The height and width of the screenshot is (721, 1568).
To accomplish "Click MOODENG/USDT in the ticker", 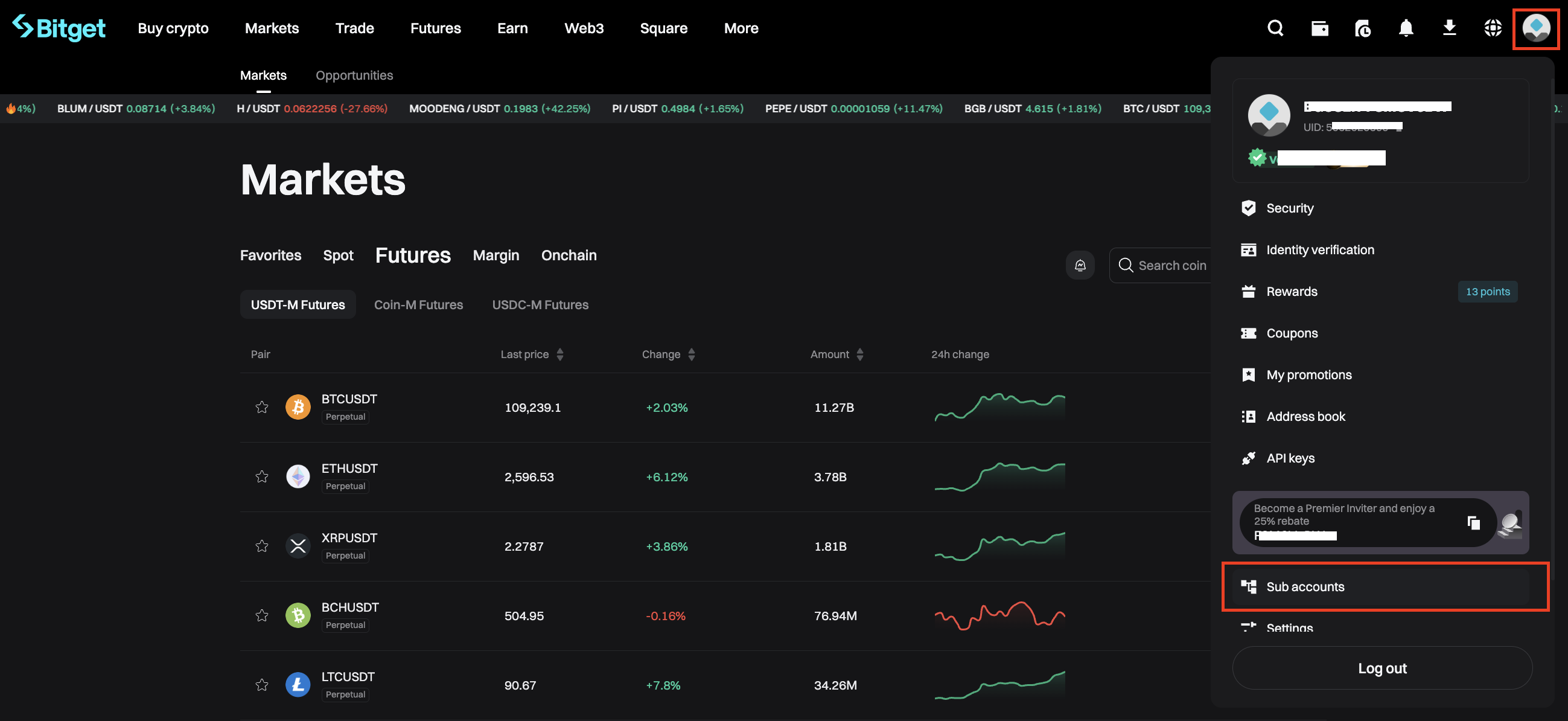I will [499, 109].
